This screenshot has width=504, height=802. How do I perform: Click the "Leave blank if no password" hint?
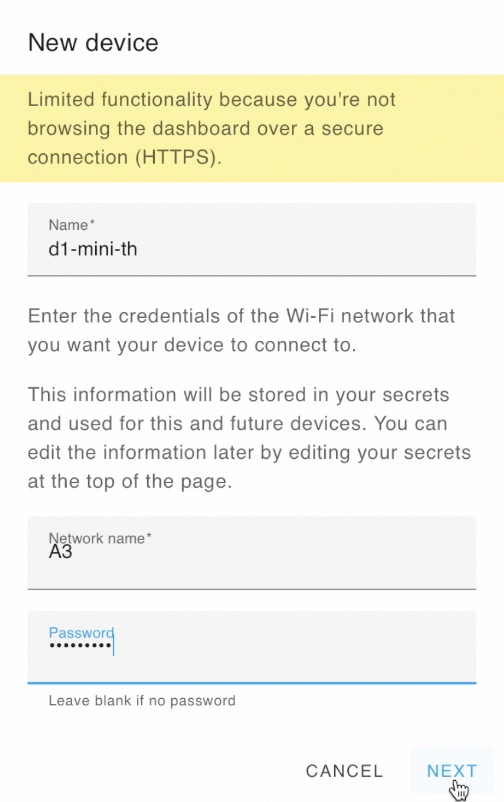[142, 701]
